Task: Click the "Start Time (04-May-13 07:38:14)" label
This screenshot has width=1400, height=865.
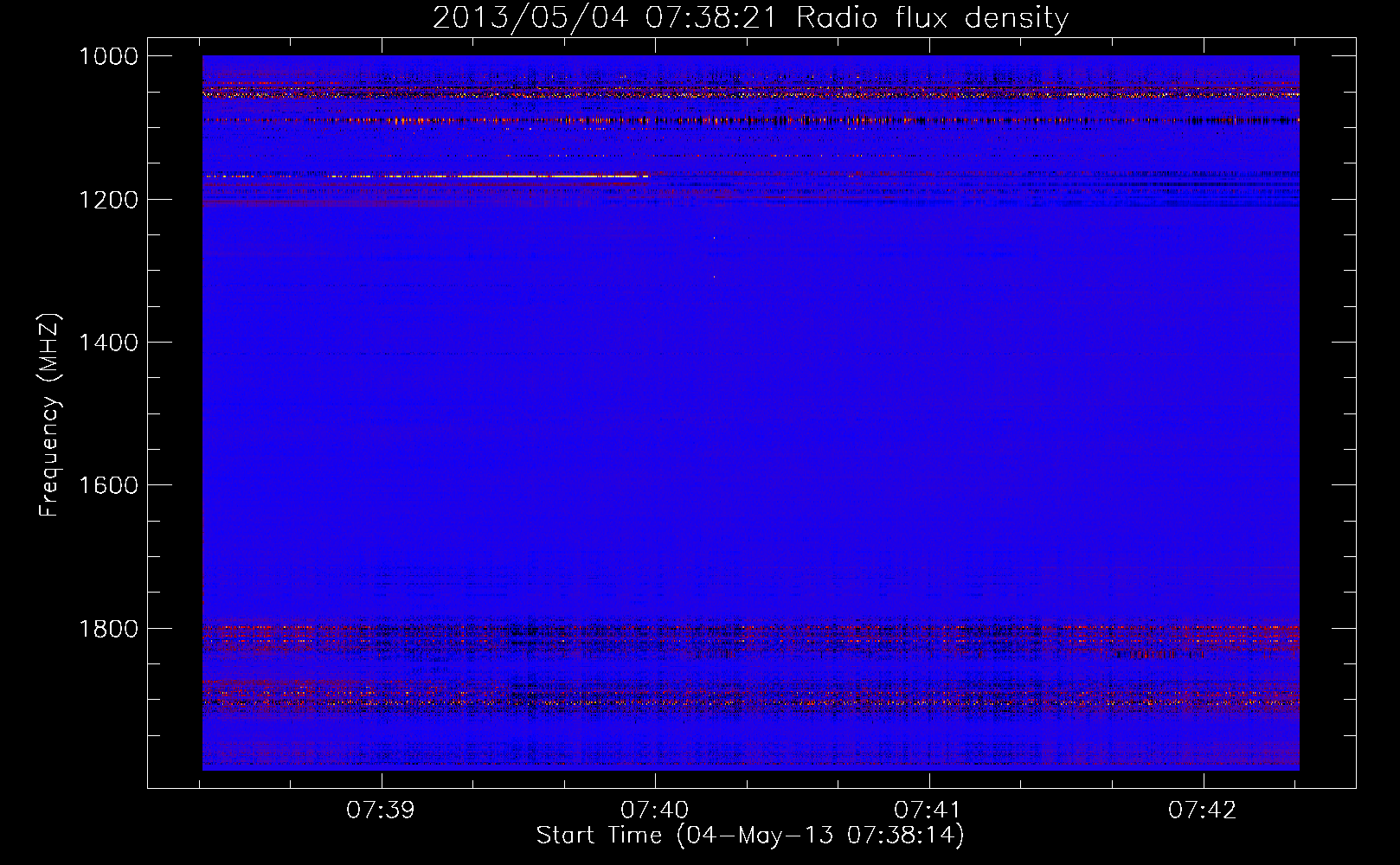Action: tap(750, 836)
